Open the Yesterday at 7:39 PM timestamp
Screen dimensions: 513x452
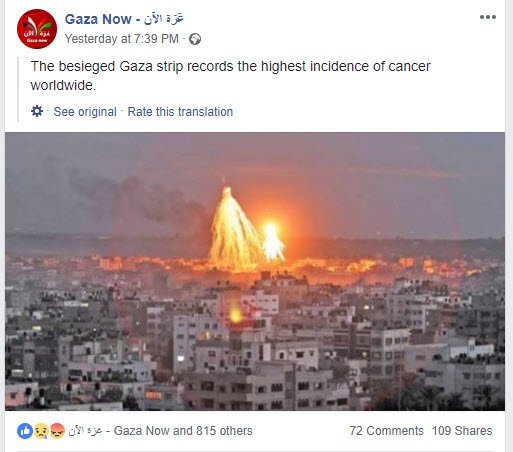click(x=122, y=39)
